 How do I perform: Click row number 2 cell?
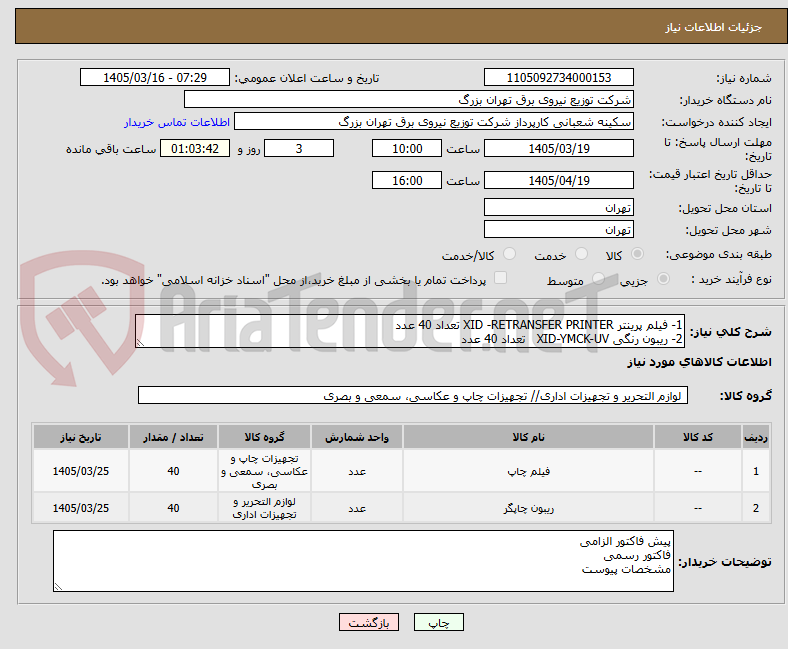click(756, 508)
